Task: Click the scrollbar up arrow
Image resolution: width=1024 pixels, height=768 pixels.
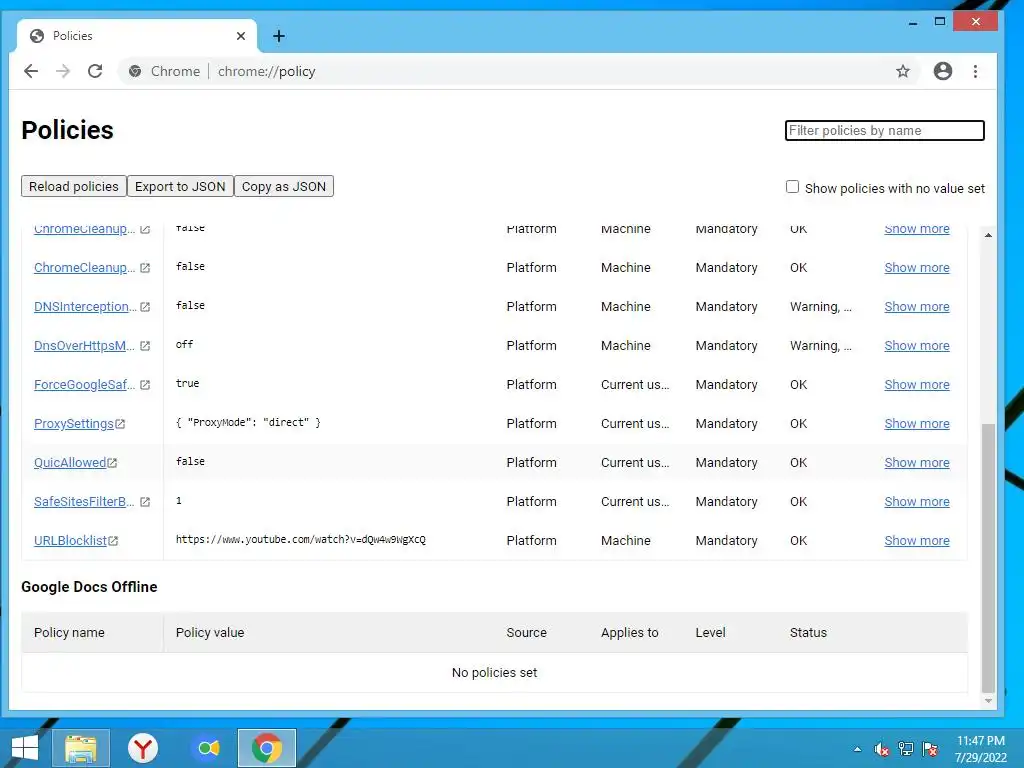Action: tap(988, 234)
